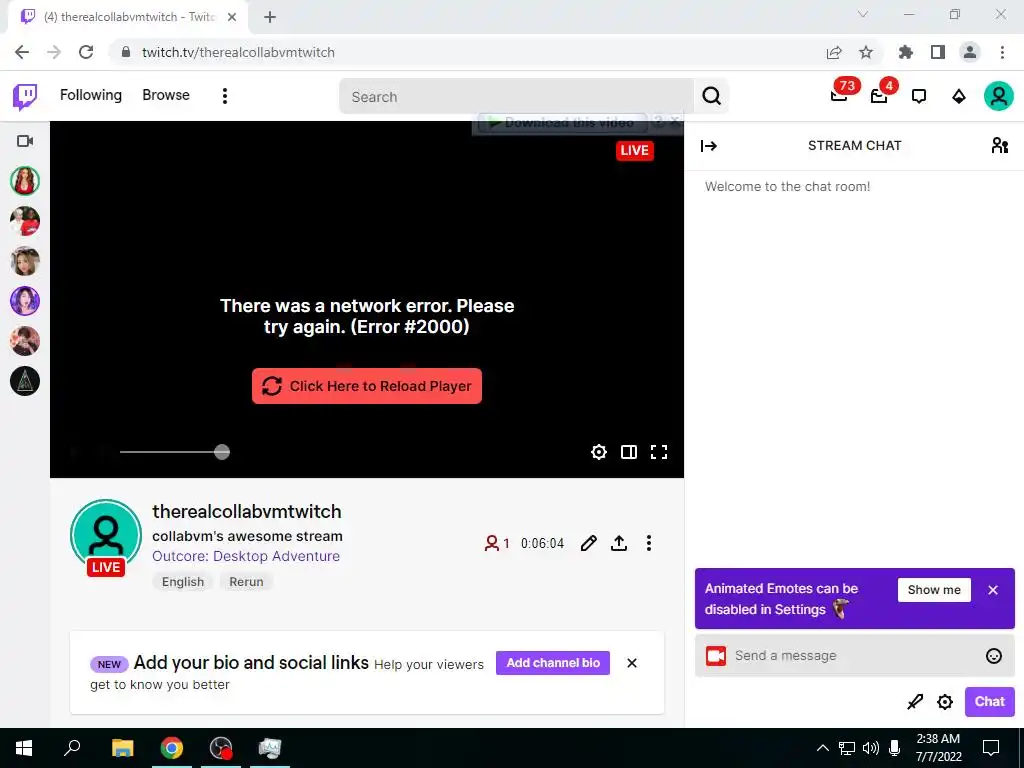Click Show me for animated emotes
The width and height of the screenshot is (1024, 768).
934,590
